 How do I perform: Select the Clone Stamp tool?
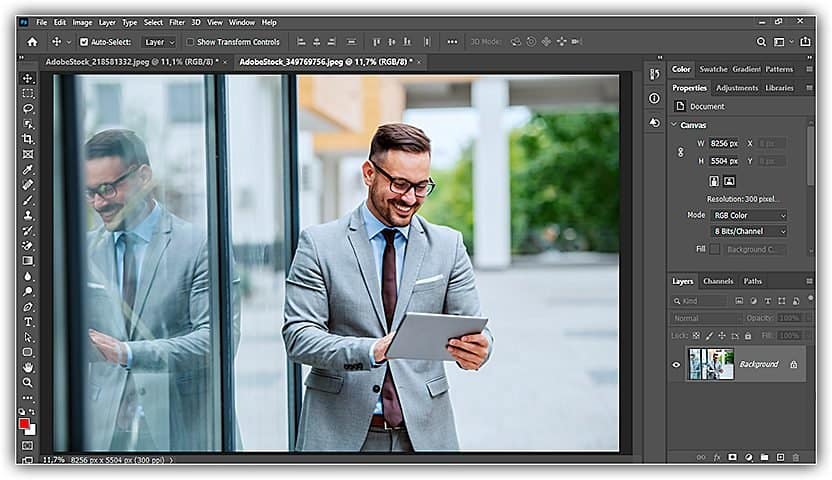(28, 215)
